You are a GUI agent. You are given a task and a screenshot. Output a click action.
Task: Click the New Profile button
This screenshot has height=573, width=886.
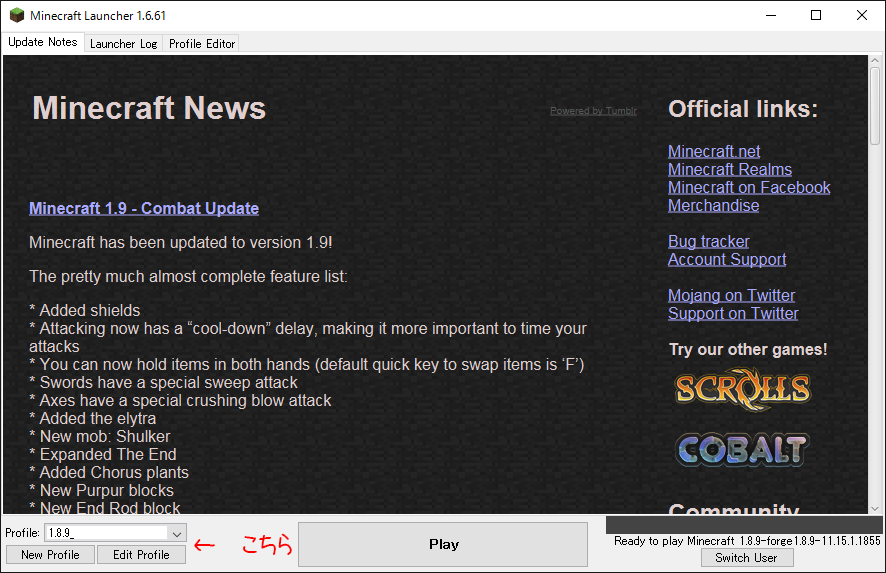tap(50, 555)
